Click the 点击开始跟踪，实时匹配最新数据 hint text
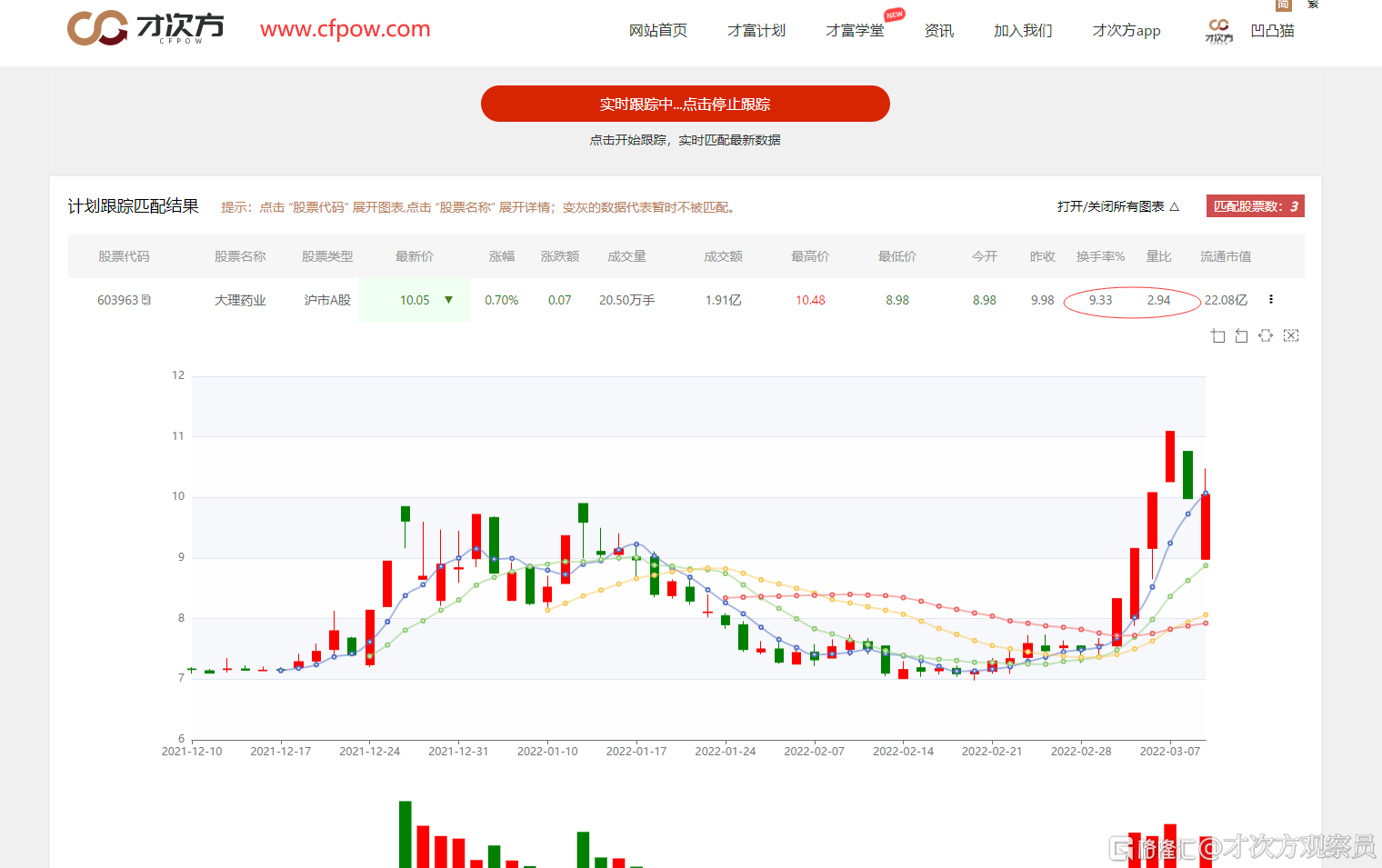This screenshot has height=868, width=1382. (686, 140)
